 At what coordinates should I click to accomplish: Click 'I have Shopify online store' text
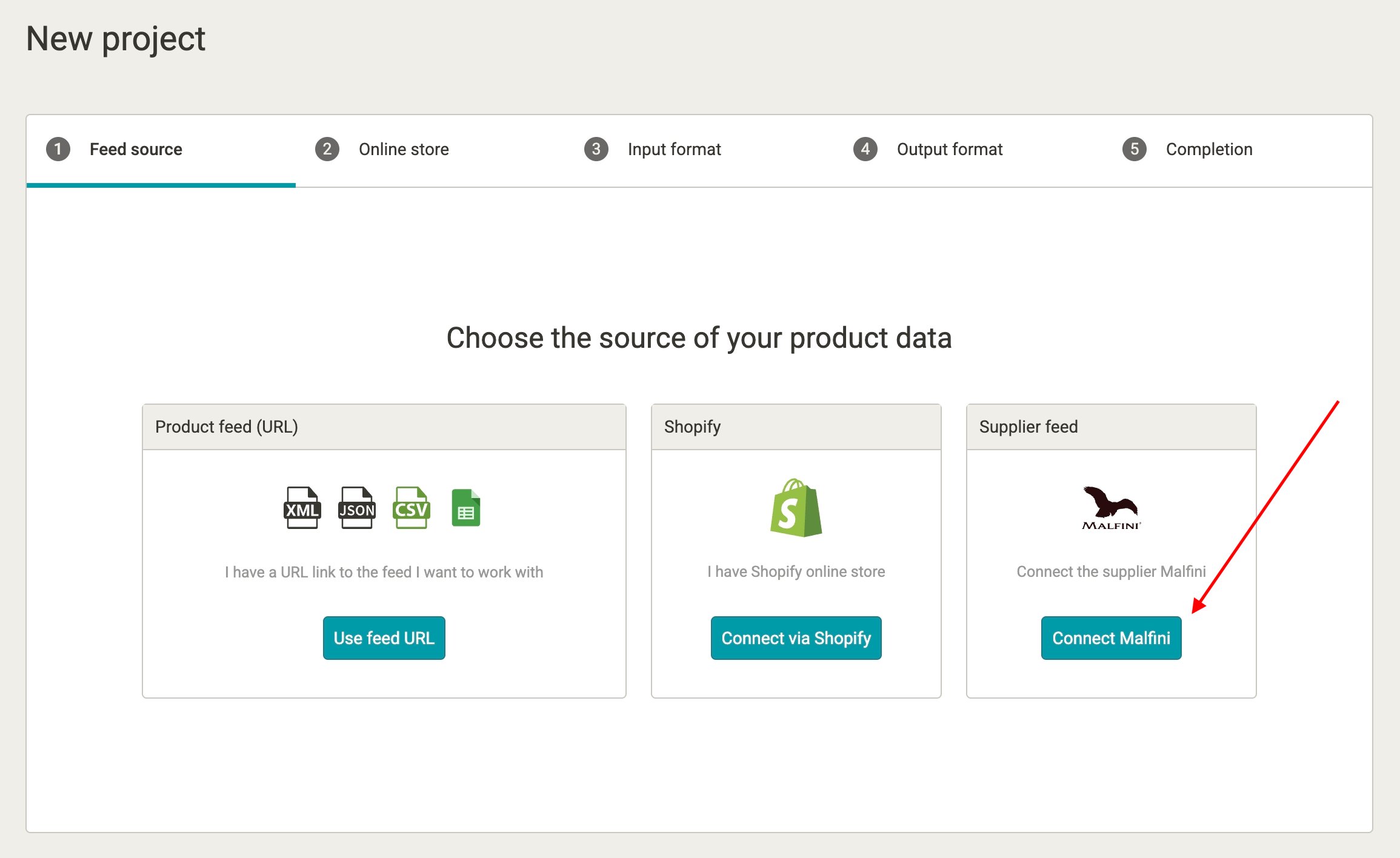tap(796, 571)
